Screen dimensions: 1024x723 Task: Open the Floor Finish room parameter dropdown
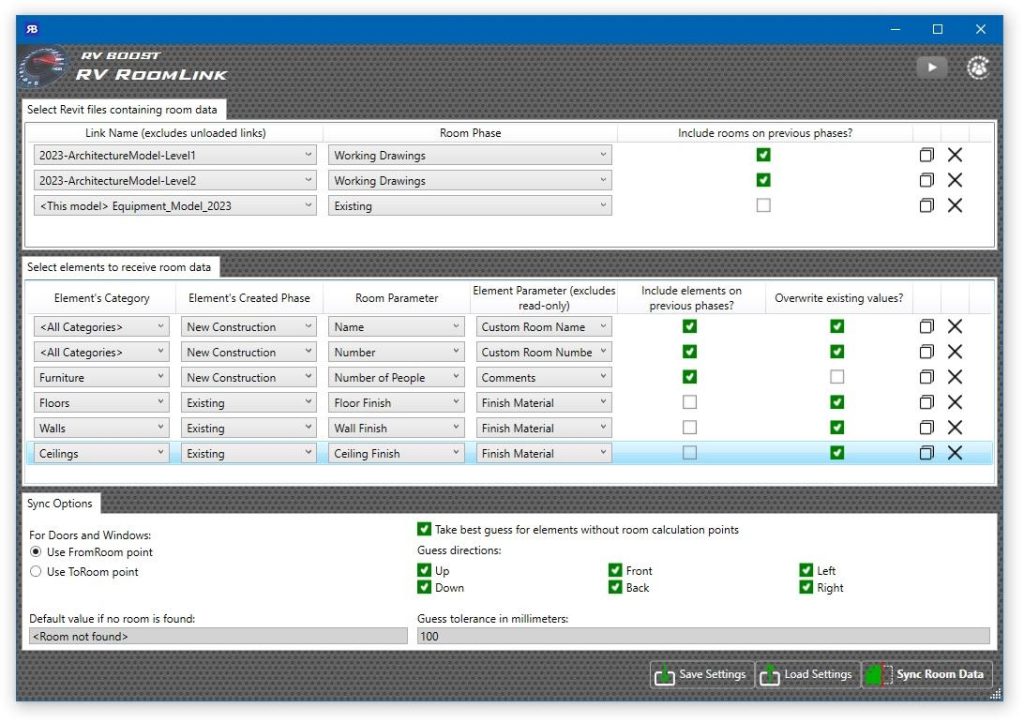[x=396, y=402]
